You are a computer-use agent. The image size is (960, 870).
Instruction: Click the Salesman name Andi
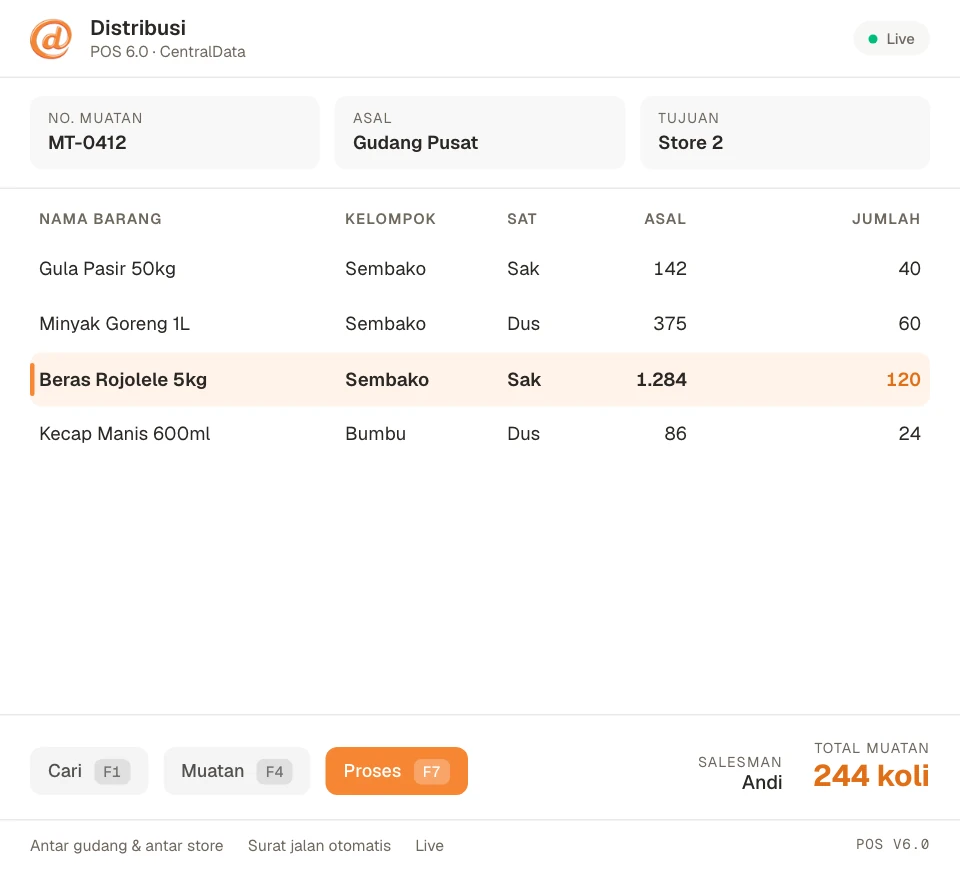point(762,782)
